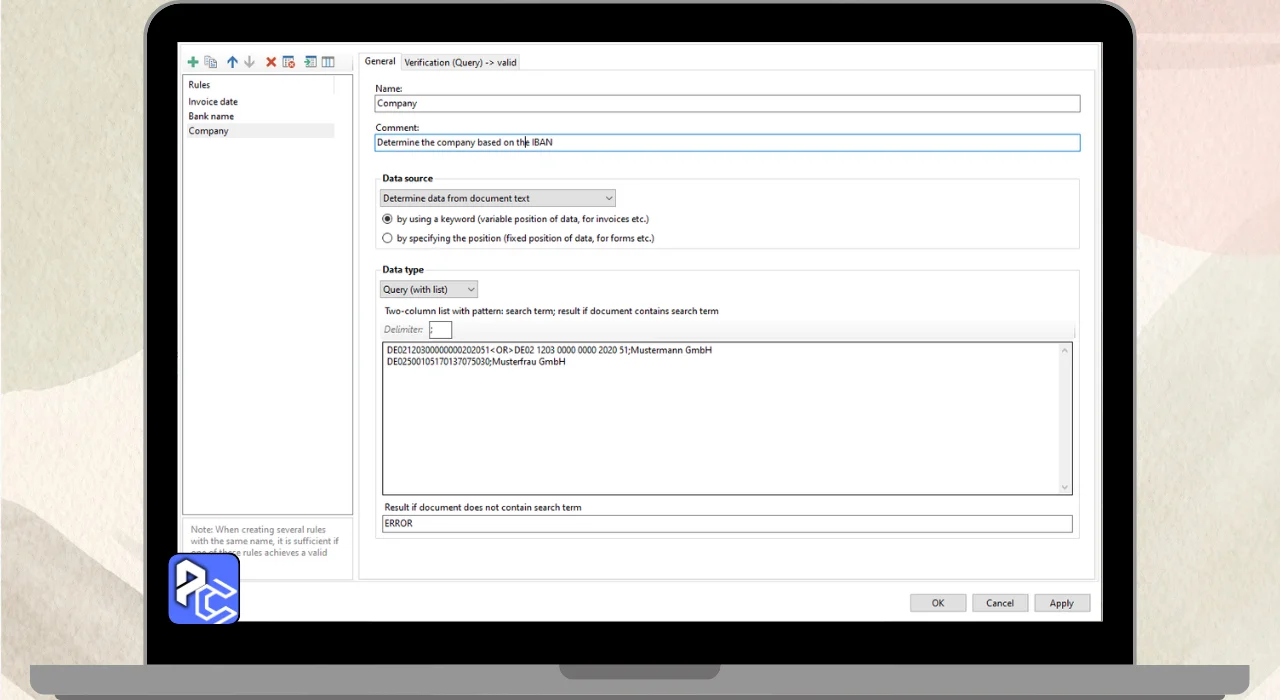Click the Cancel button
1280x700 pixels.
click(1000, 603)
